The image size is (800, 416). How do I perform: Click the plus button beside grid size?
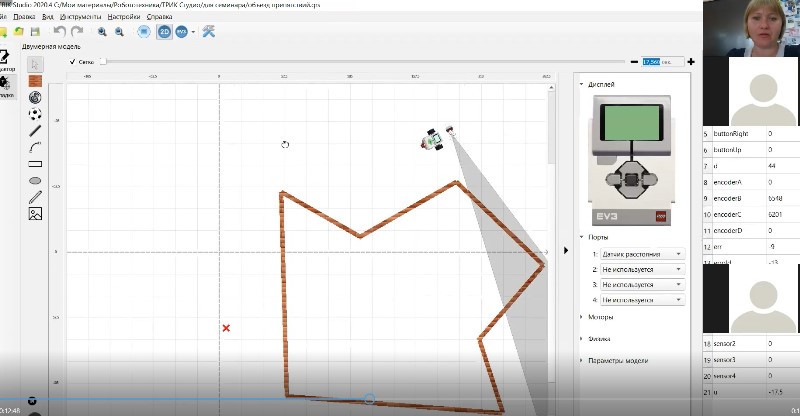click(x=691, y=61)
